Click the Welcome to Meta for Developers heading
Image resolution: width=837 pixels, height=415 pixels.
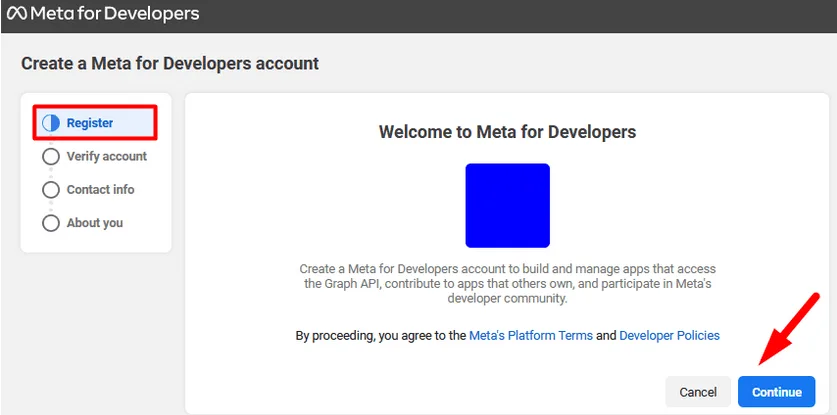point(507,132)
